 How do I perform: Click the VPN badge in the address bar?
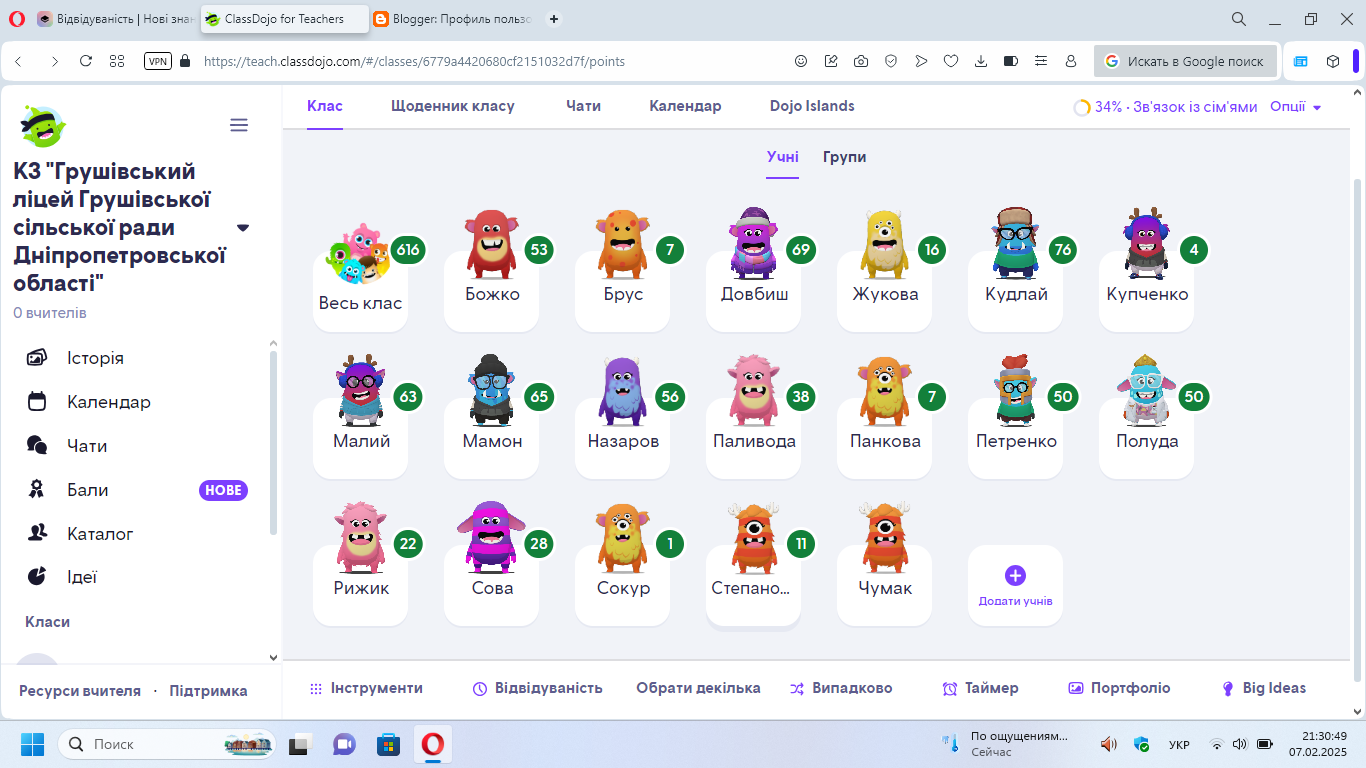coord(158,61)
